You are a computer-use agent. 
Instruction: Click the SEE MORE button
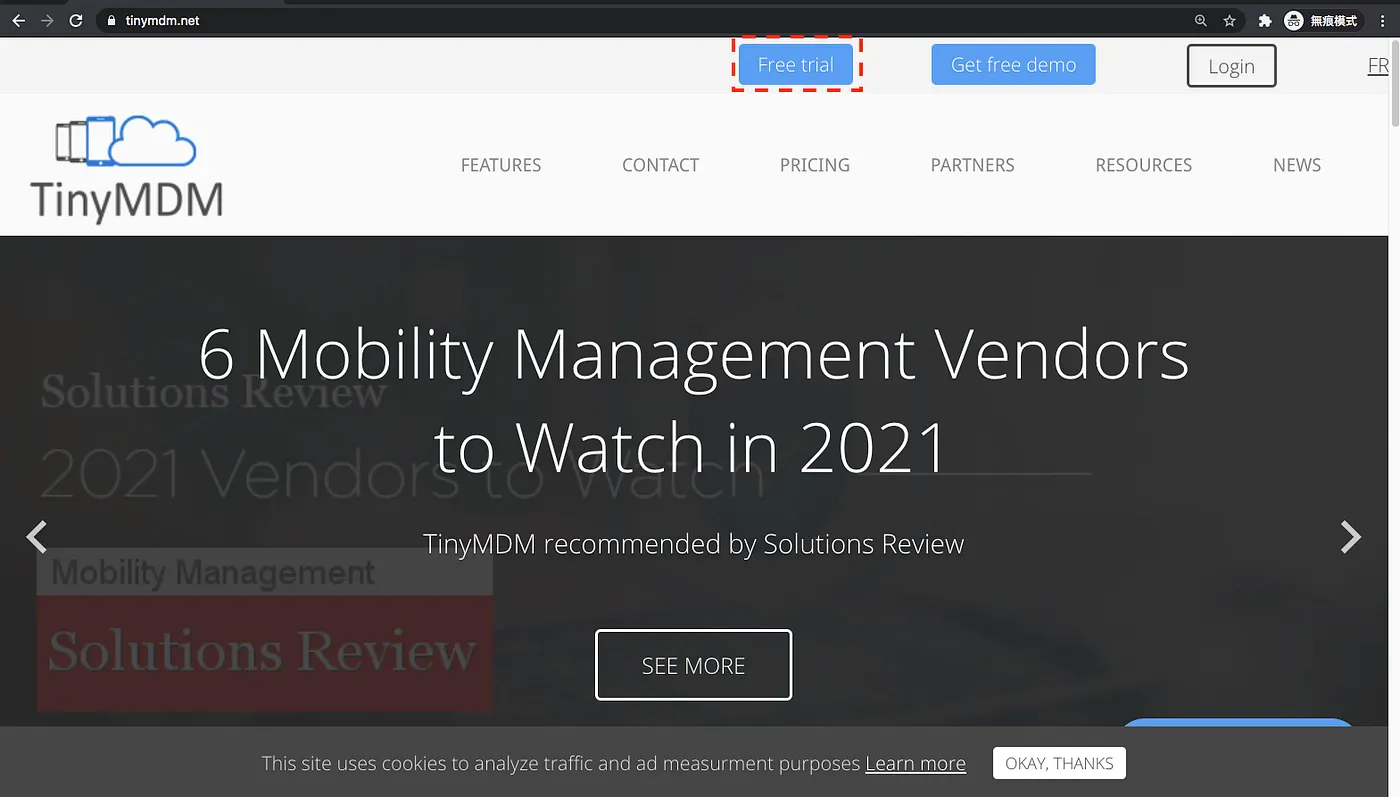(693, 665)
